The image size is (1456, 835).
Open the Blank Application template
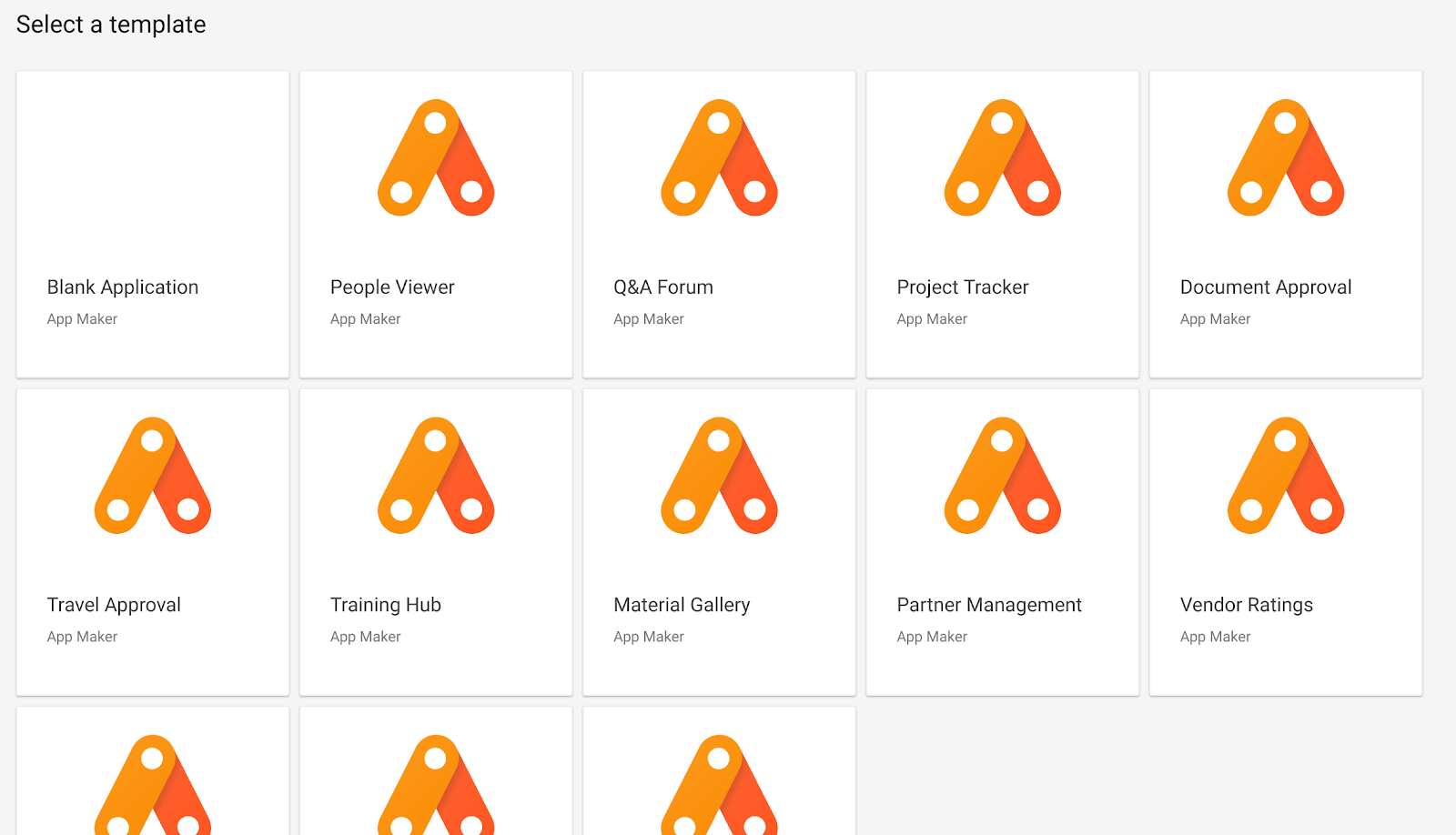[x=153, y=224]
